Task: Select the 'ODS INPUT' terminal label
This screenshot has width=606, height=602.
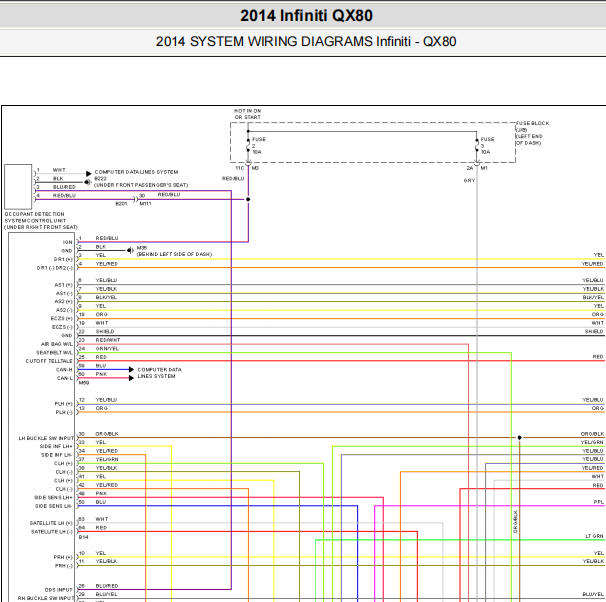Action: [58, 590]
